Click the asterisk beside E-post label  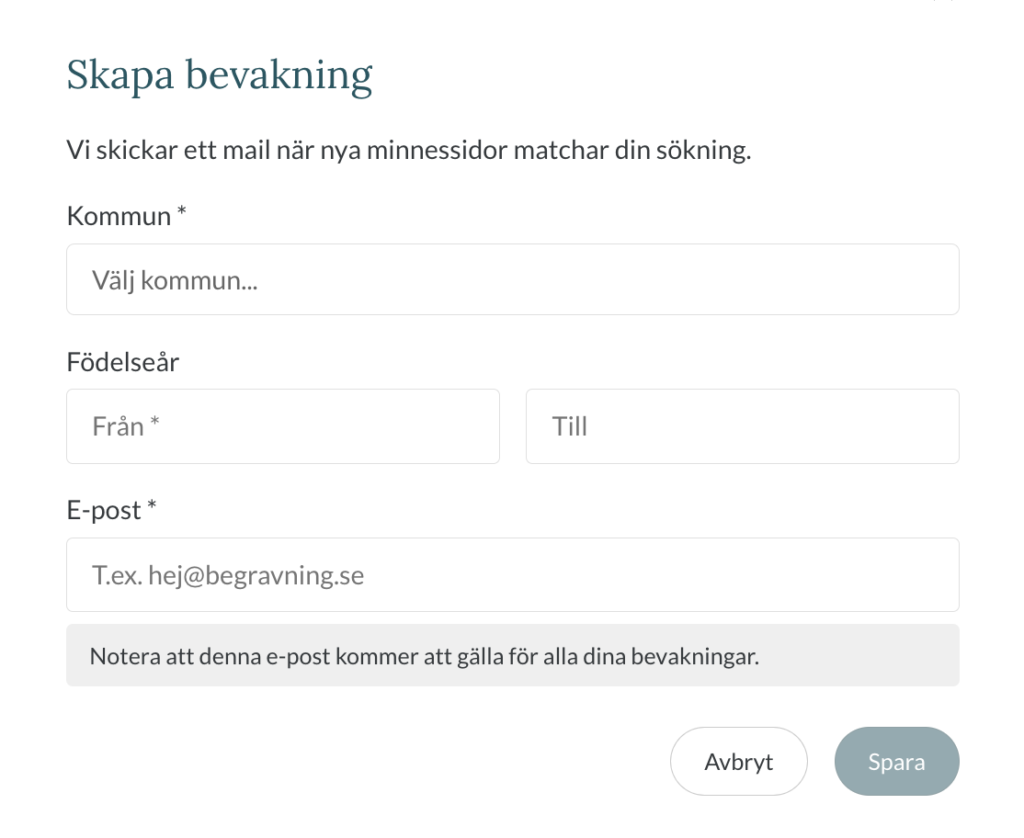(152, 509)
